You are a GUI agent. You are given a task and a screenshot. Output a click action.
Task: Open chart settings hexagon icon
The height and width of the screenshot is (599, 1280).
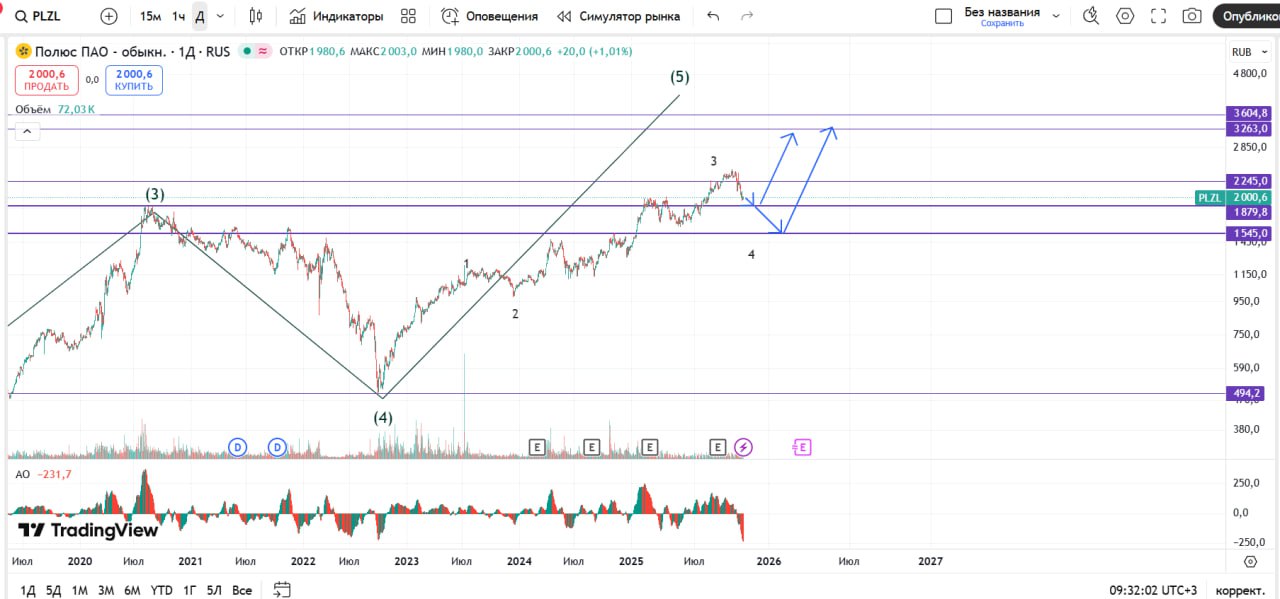pyautogui.click(x=1125, y=16)
